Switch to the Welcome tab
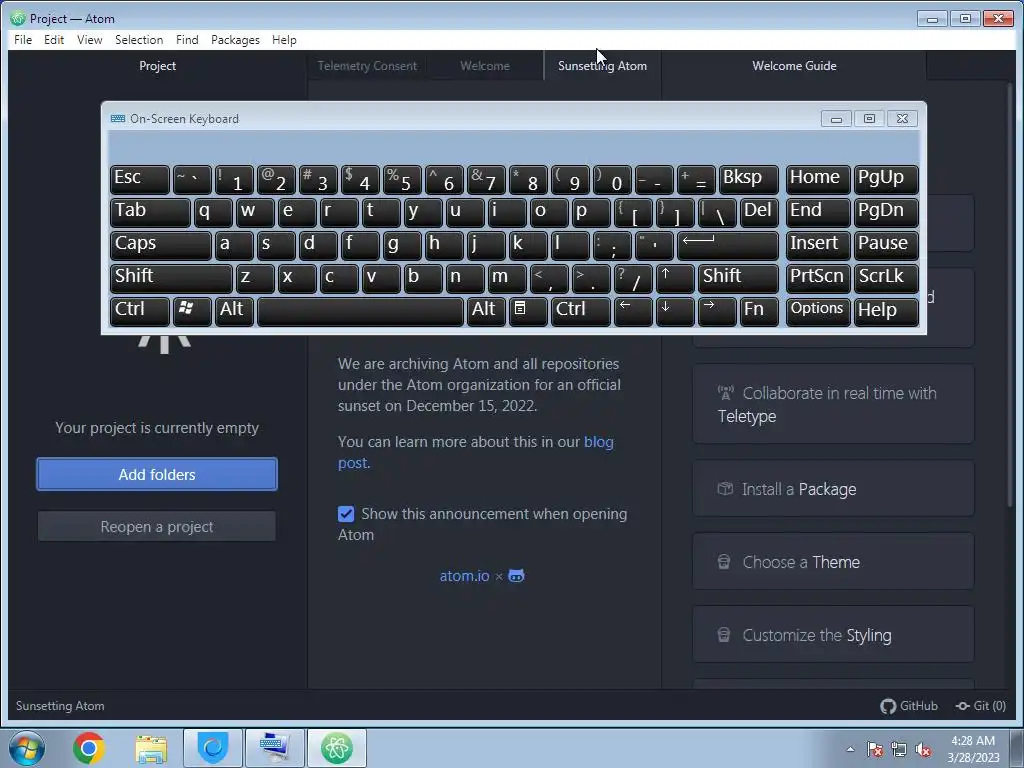 pyautogui.click(x=485, y=66)
